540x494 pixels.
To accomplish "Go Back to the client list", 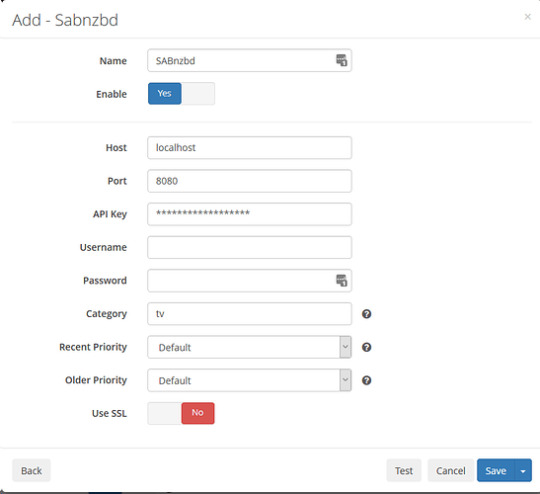I will point(31,471).
